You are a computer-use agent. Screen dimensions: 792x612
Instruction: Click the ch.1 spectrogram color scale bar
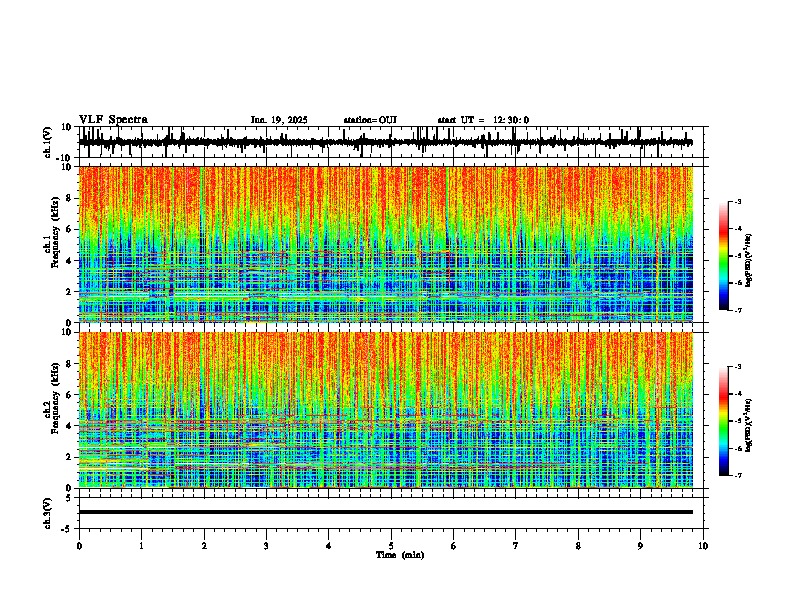point(724,256)
